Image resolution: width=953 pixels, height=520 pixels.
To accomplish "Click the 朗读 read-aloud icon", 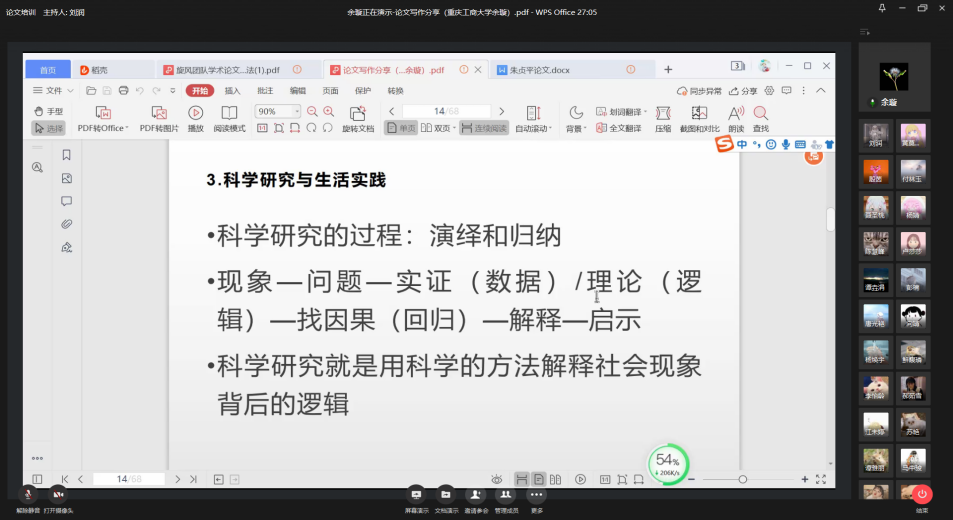I will (736, 112).
